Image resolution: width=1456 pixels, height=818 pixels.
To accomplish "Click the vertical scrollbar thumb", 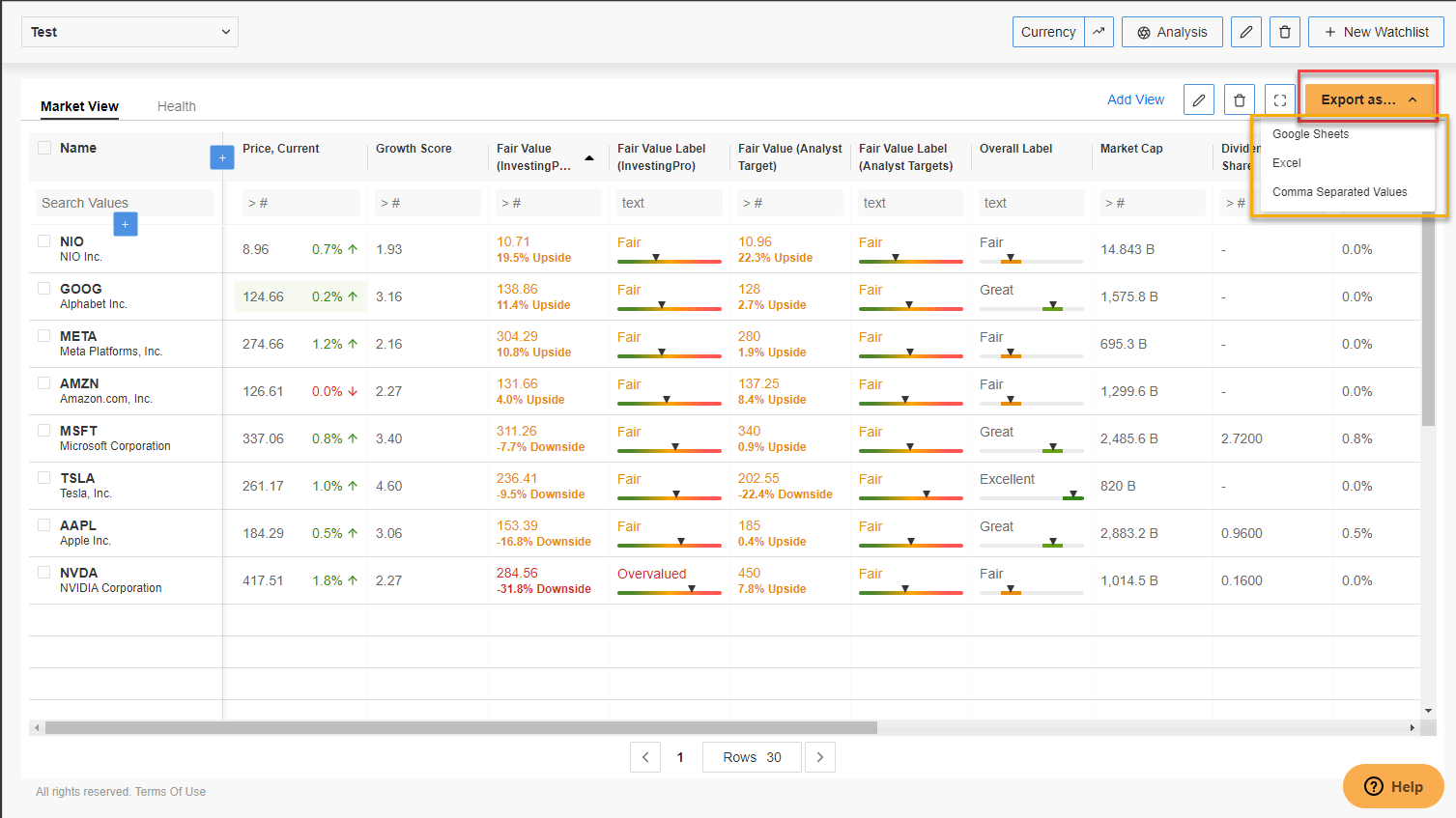I will pyautogui.click(x=1428, y=319).
